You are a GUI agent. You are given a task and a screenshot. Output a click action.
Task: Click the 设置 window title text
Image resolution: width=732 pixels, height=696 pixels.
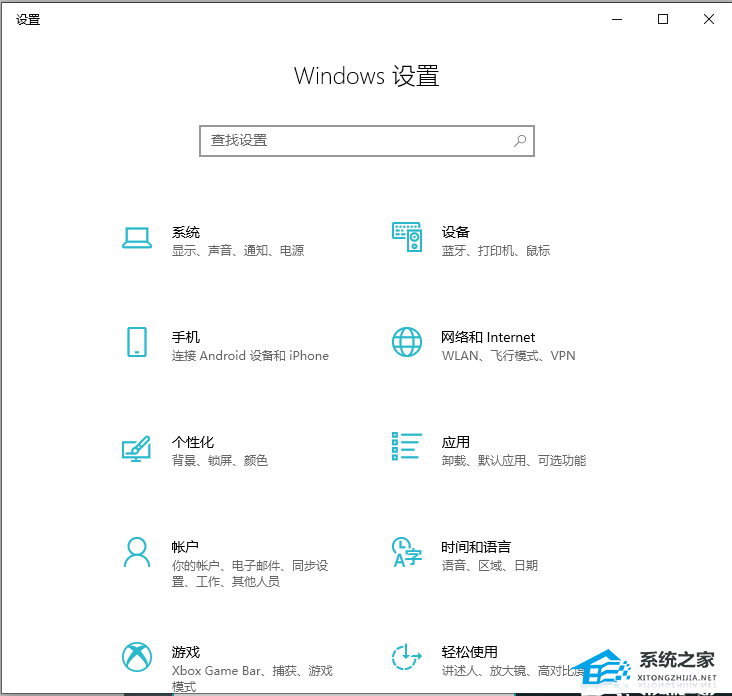coord(28,20)
